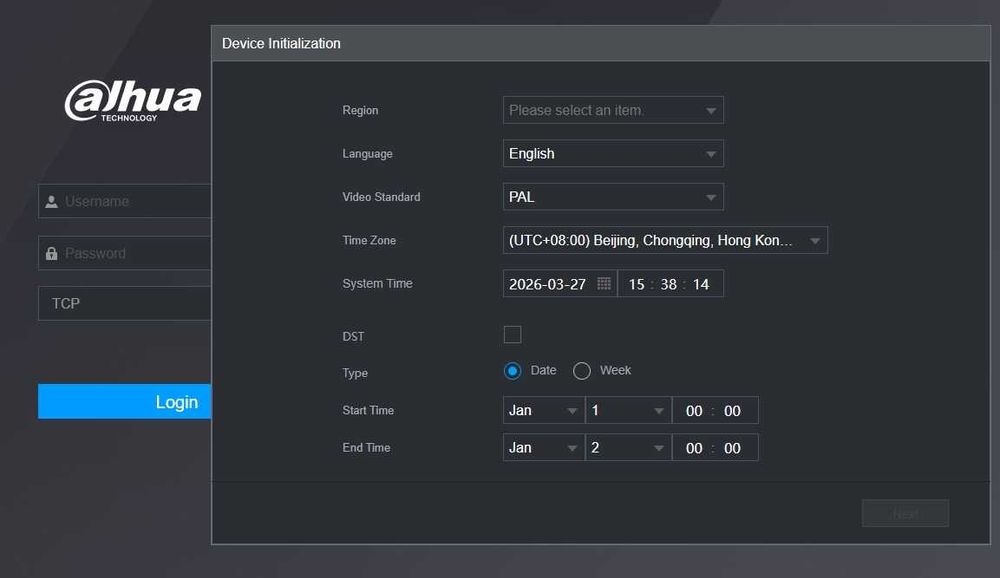Viewport: 1000px width, 578px height.
Task: Click the Dahua Technology logo
Action: (x=133, y=100)
